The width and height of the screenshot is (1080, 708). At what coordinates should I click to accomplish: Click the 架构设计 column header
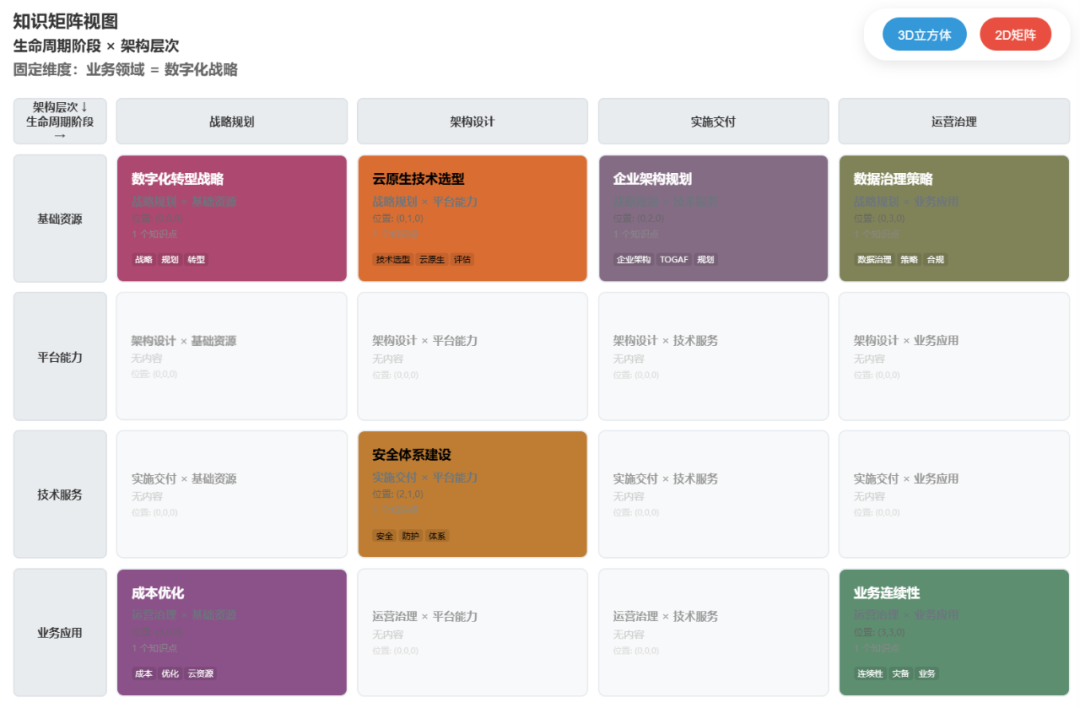[472, 121]
